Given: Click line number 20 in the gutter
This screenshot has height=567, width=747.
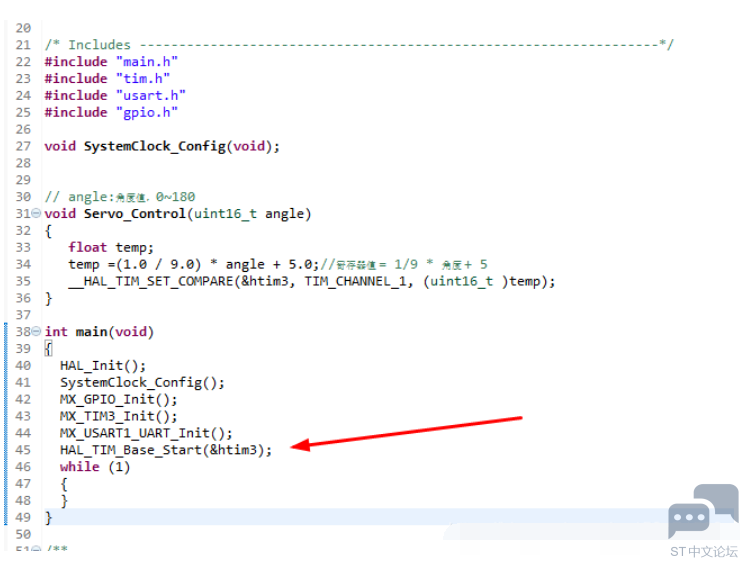Looking at the screenshot, I should pos(23,28).
